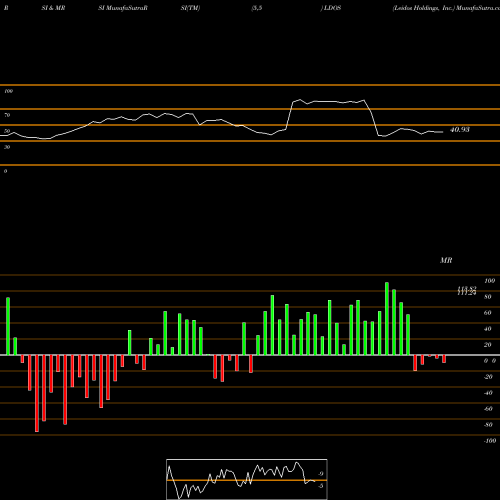The width and height of the screenshot is (500, 500).
Task: Click the MR panel title label
Action: [x=446, y=260]
